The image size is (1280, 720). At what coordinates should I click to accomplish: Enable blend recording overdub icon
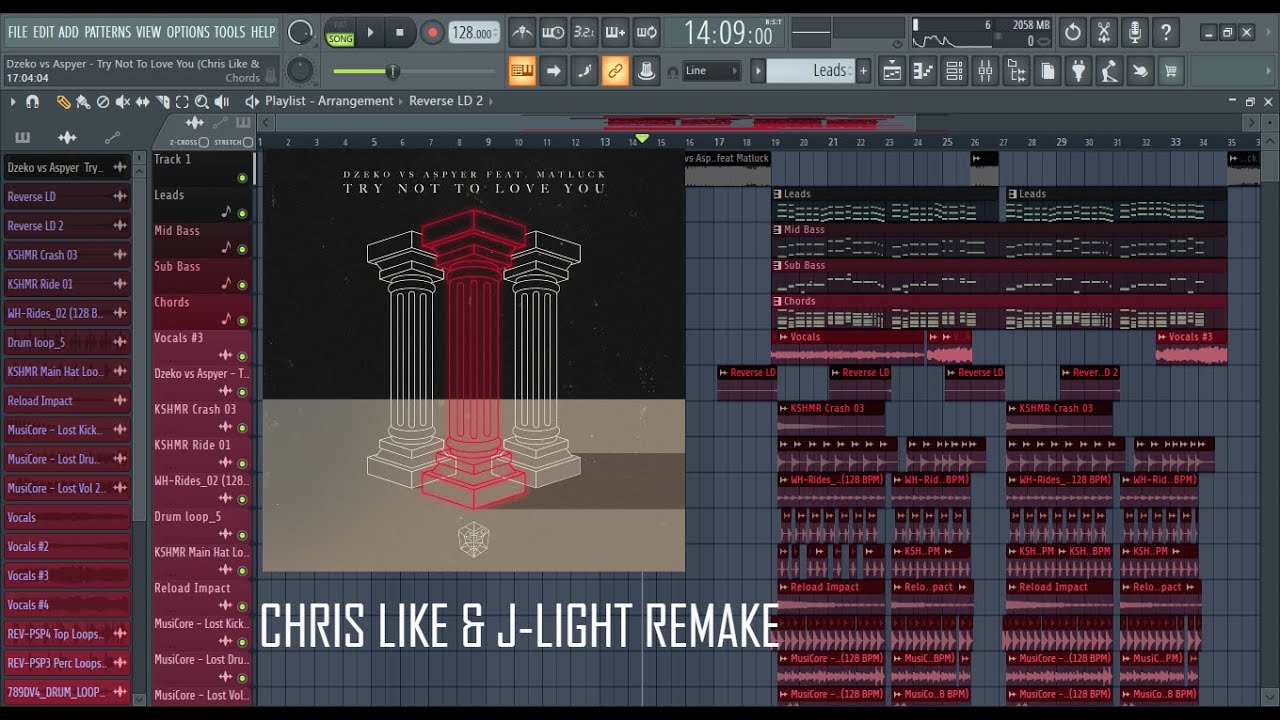615,33
